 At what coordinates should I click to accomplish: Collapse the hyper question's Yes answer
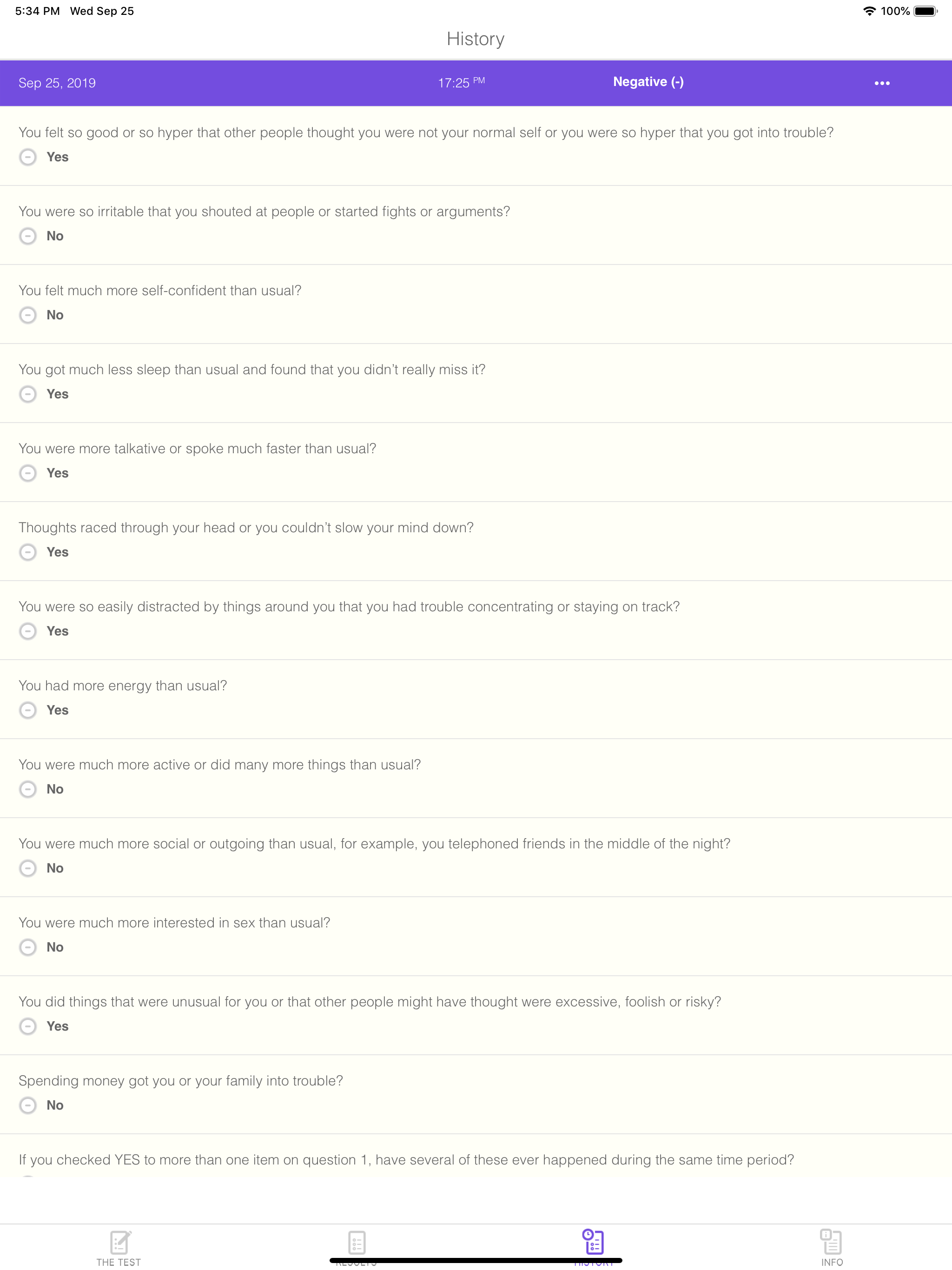click(x=27, y=157)
